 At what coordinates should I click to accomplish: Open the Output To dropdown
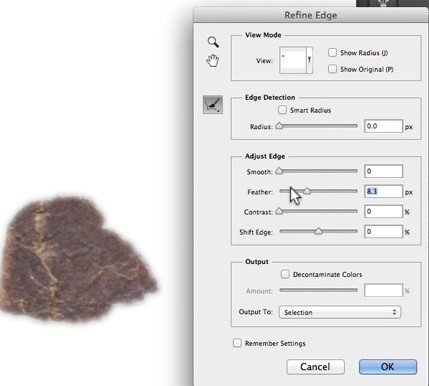coord(340,312)
